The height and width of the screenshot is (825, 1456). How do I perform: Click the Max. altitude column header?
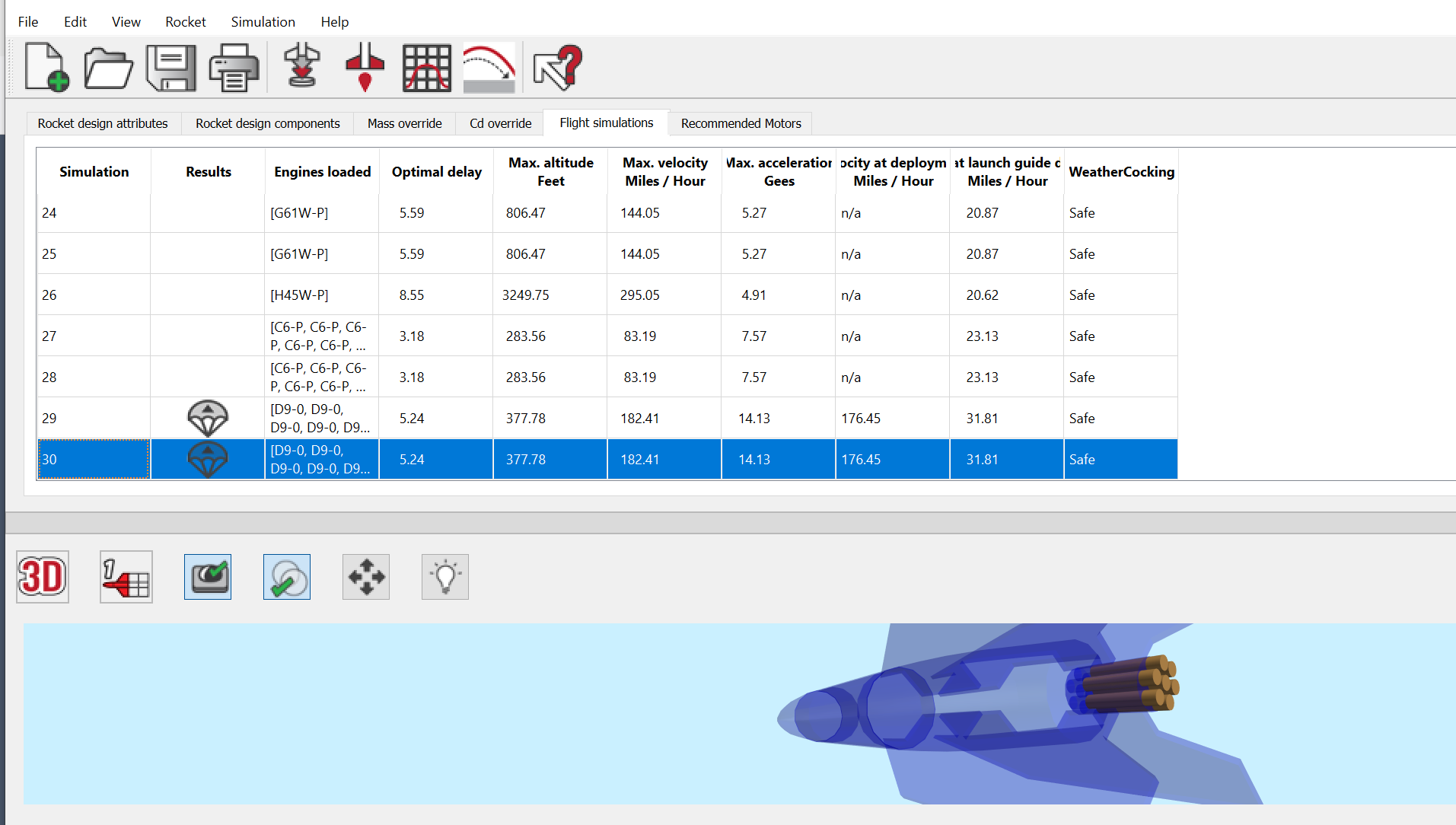pyautogui.click(x=550, y=172)
